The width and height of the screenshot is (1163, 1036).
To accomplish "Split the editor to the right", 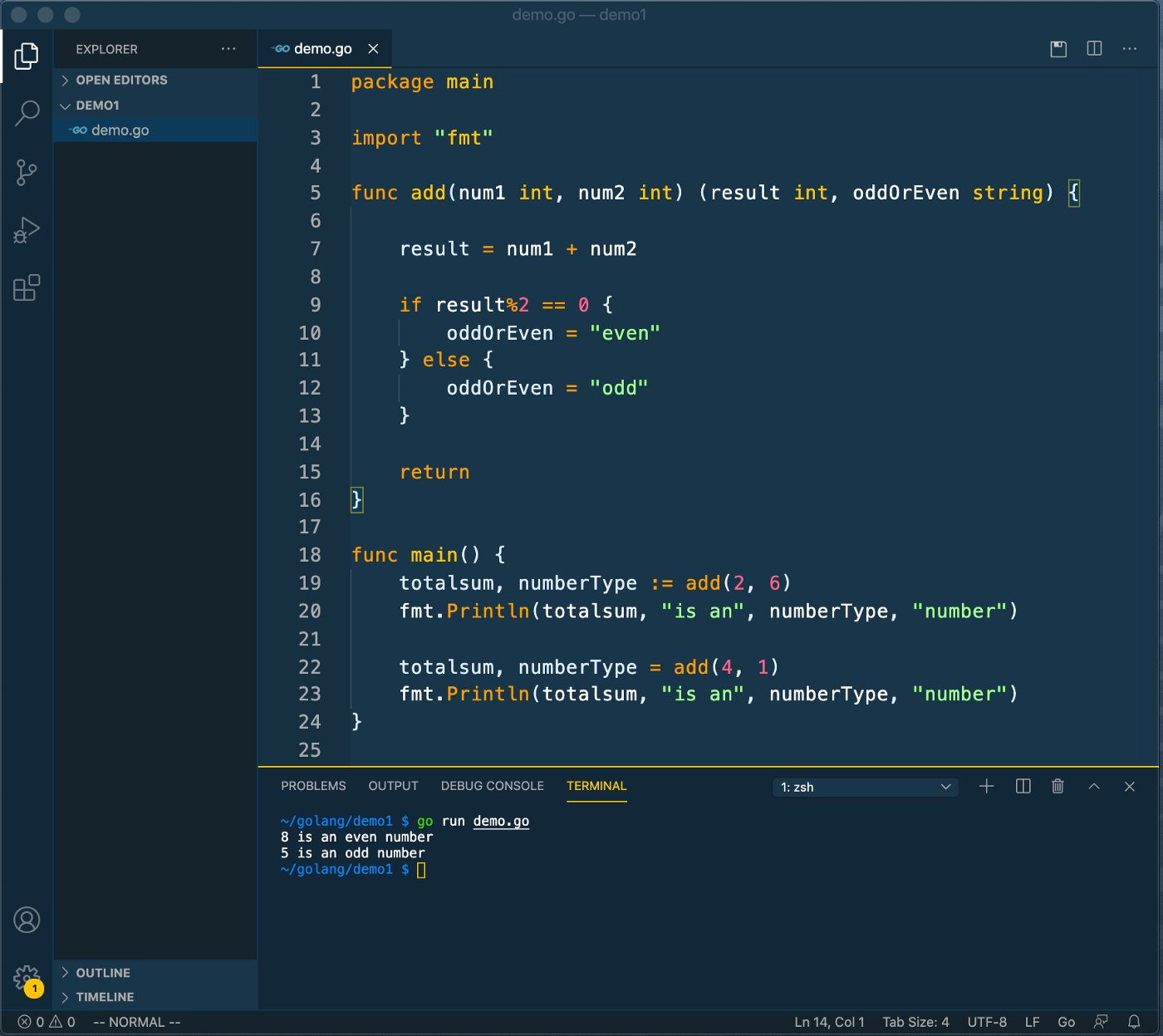I will [1094, 49].
